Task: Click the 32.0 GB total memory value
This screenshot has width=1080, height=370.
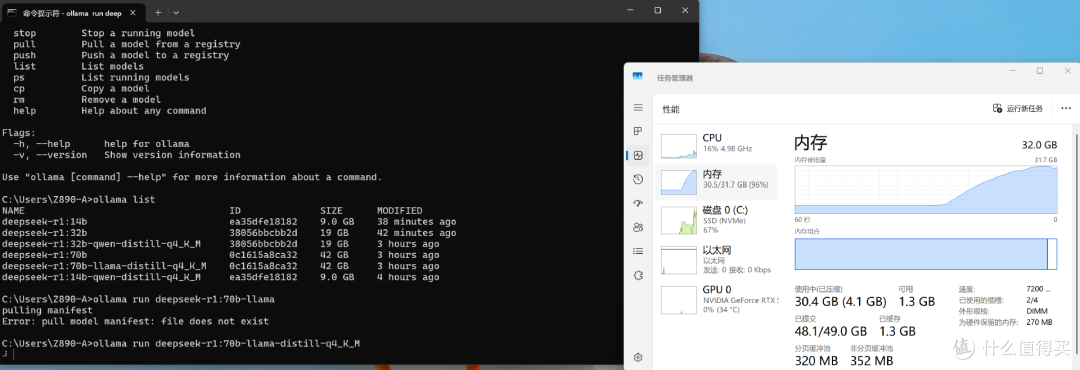Action: (1039, 145)
